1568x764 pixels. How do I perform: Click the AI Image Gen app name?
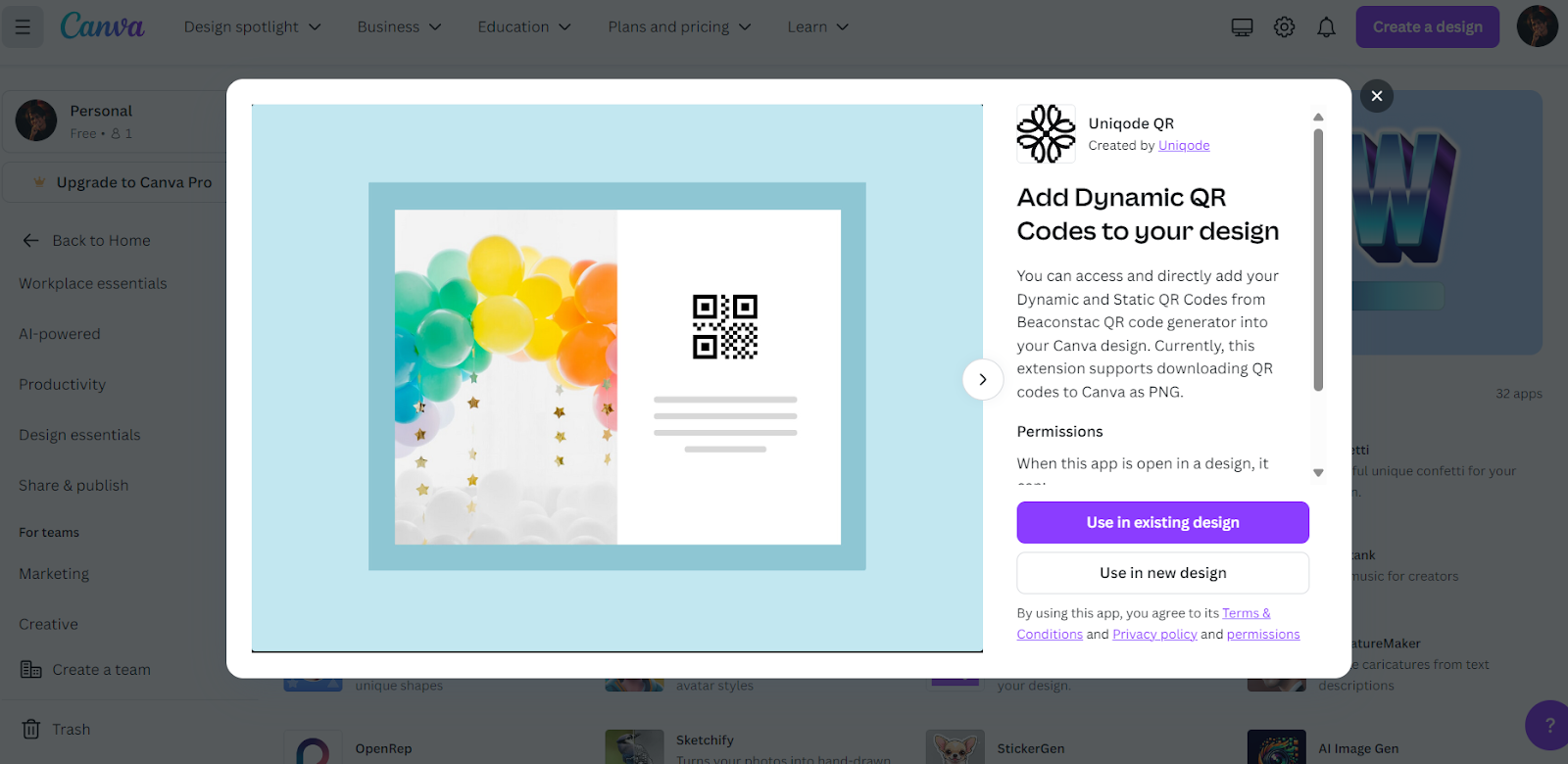1358,748
